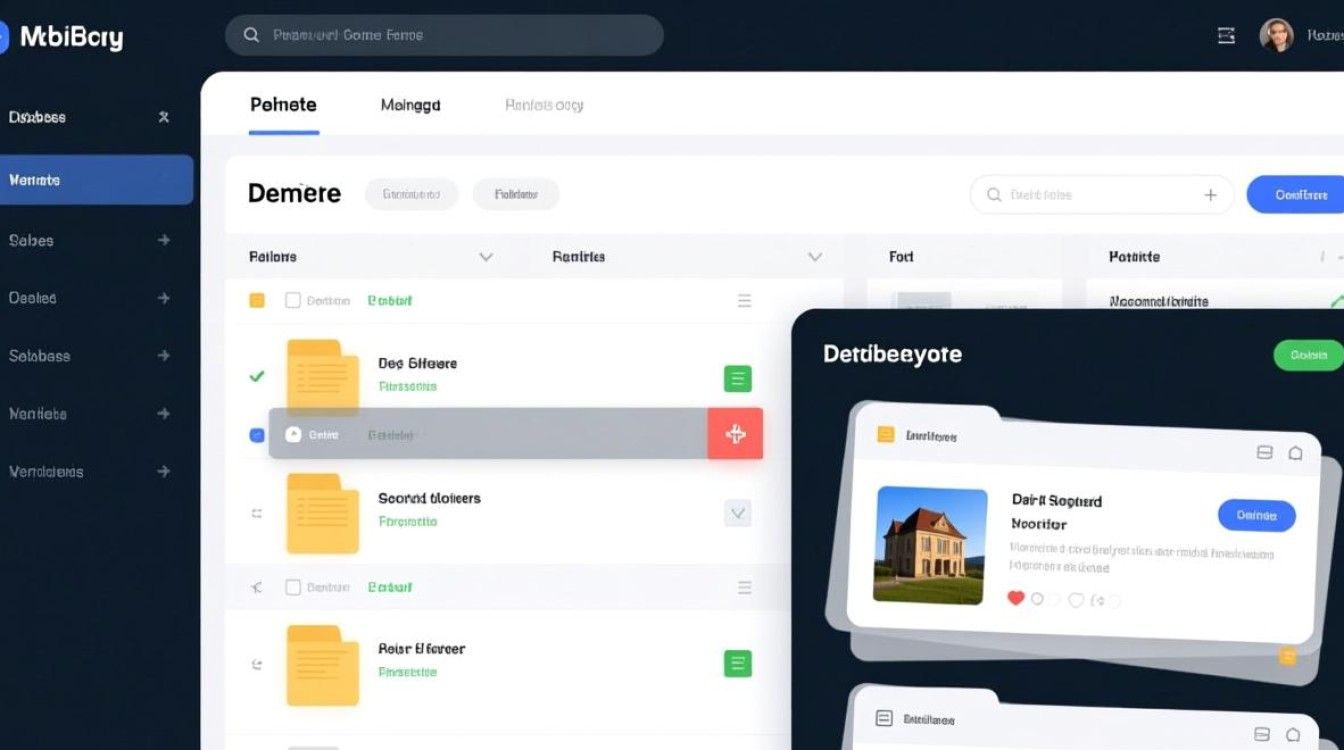The image size is (1344, 750).
Task: Click hamburger menu icon on first group row
Action: click(744, 301)
